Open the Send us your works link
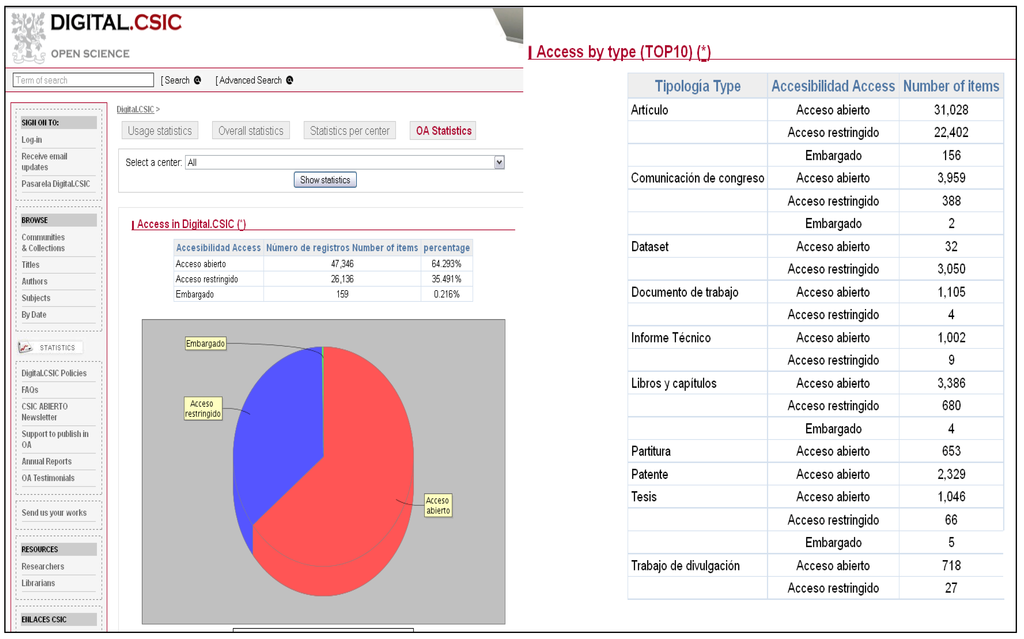The image size is (1024, 639). click(54, 513)
